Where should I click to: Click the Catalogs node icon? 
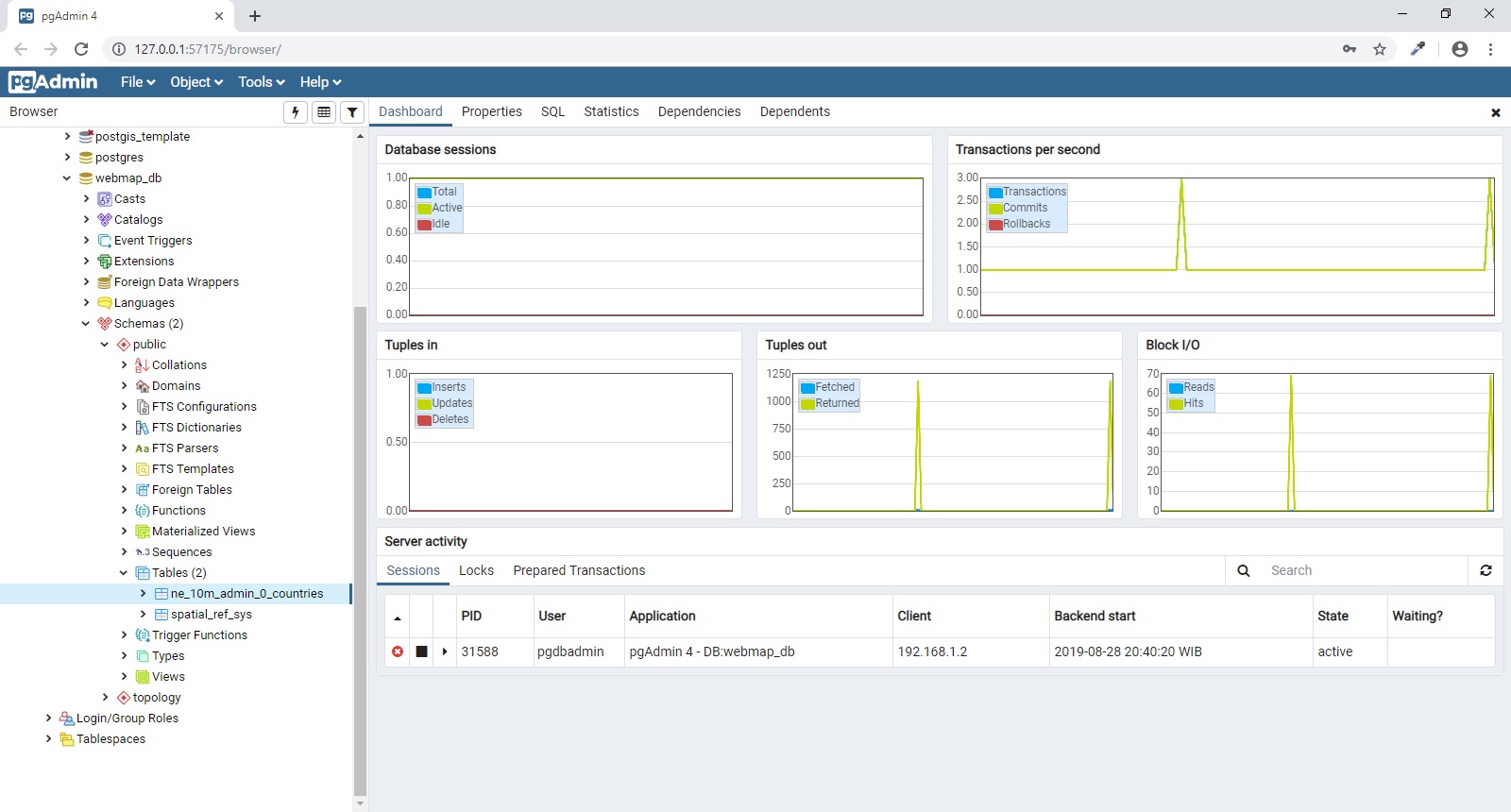(x=105, y=220)
